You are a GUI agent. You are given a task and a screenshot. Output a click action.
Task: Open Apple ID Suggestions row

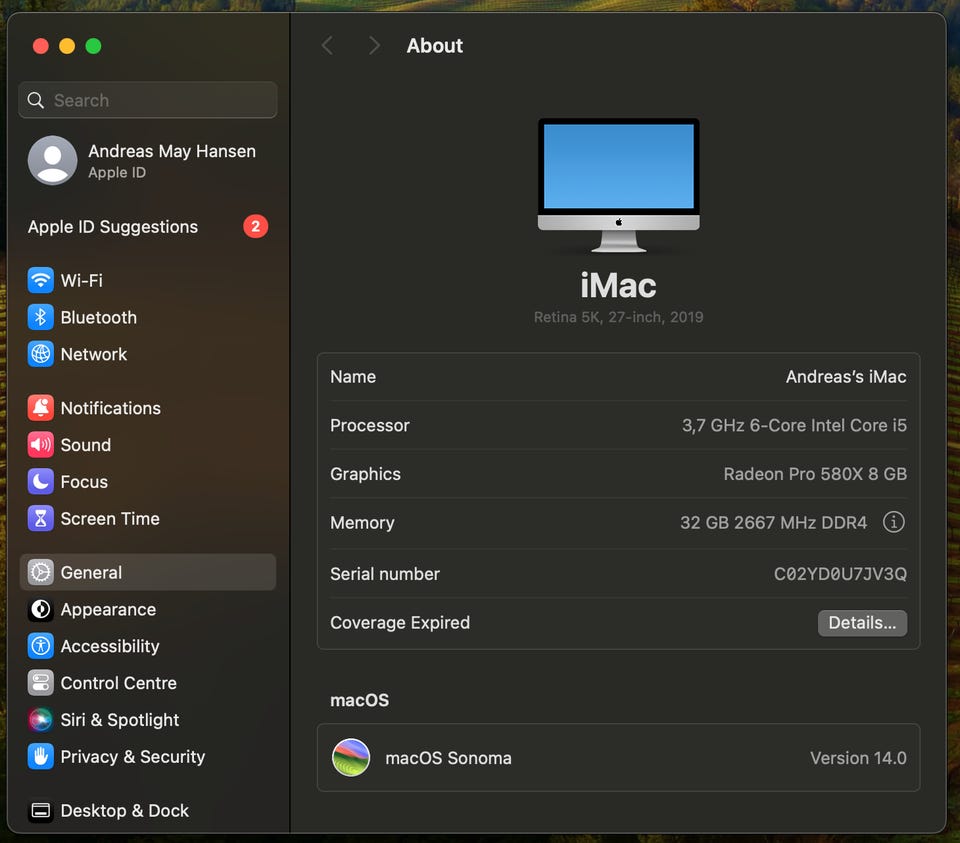click(148, 227)
